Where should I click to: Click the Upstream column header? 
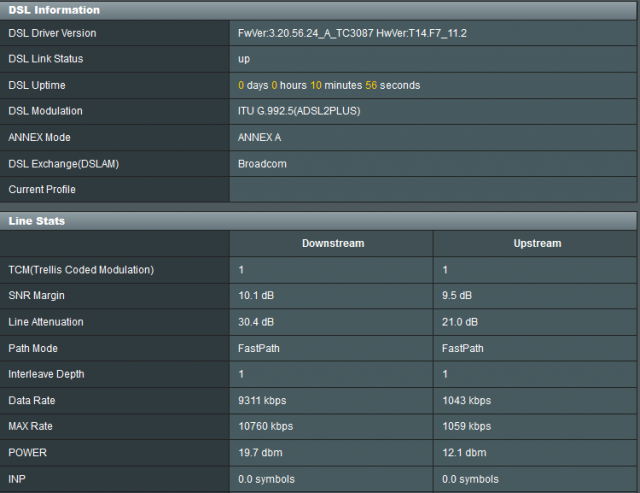click(536, 243)
